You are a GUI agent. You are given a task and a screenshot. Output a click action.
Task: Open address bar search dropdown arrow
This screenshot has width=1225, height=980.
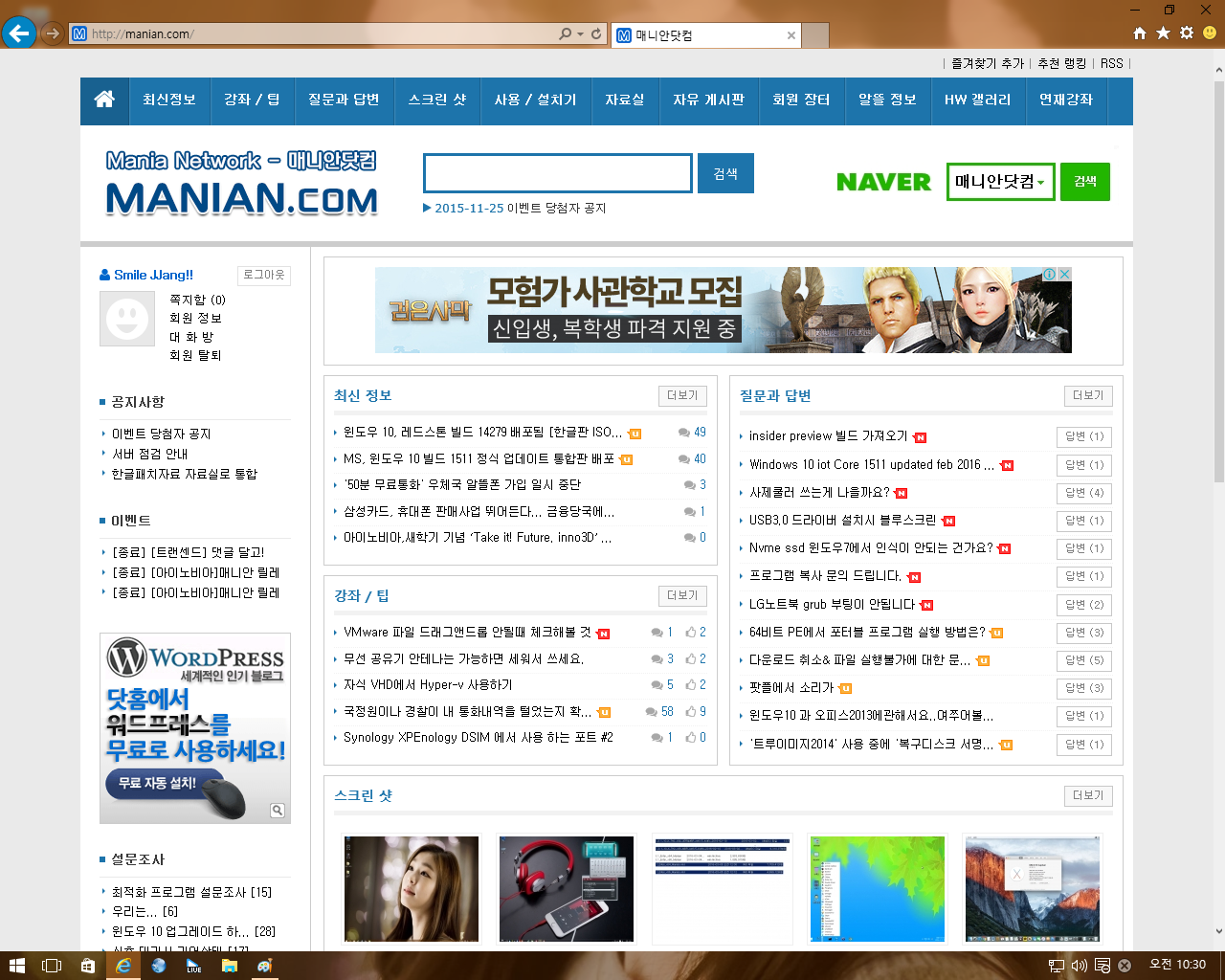pyautogui.click(x=580, y=33)
